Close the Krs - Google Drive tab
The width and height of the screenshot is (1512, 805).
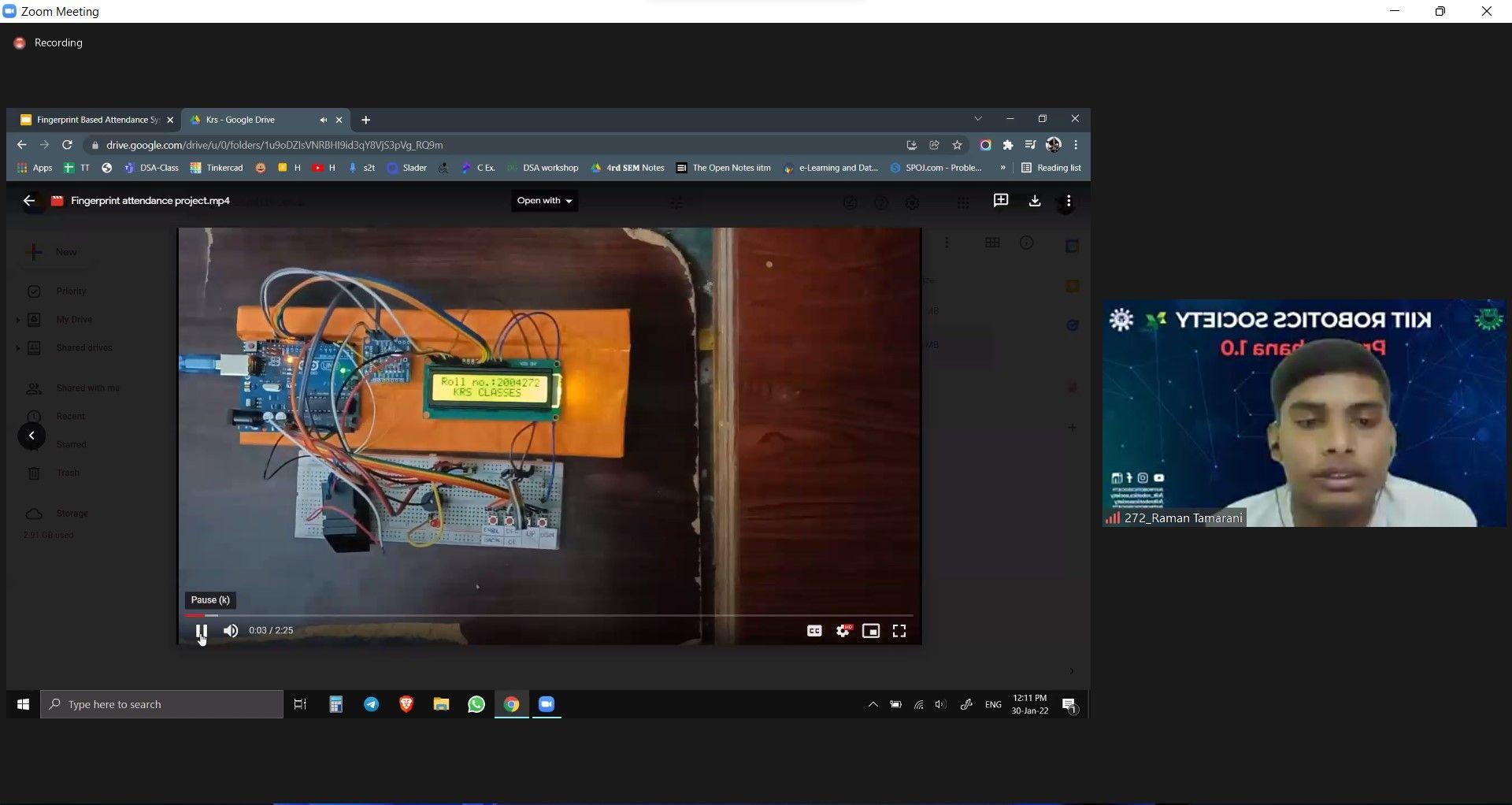[x=339, y=120]
